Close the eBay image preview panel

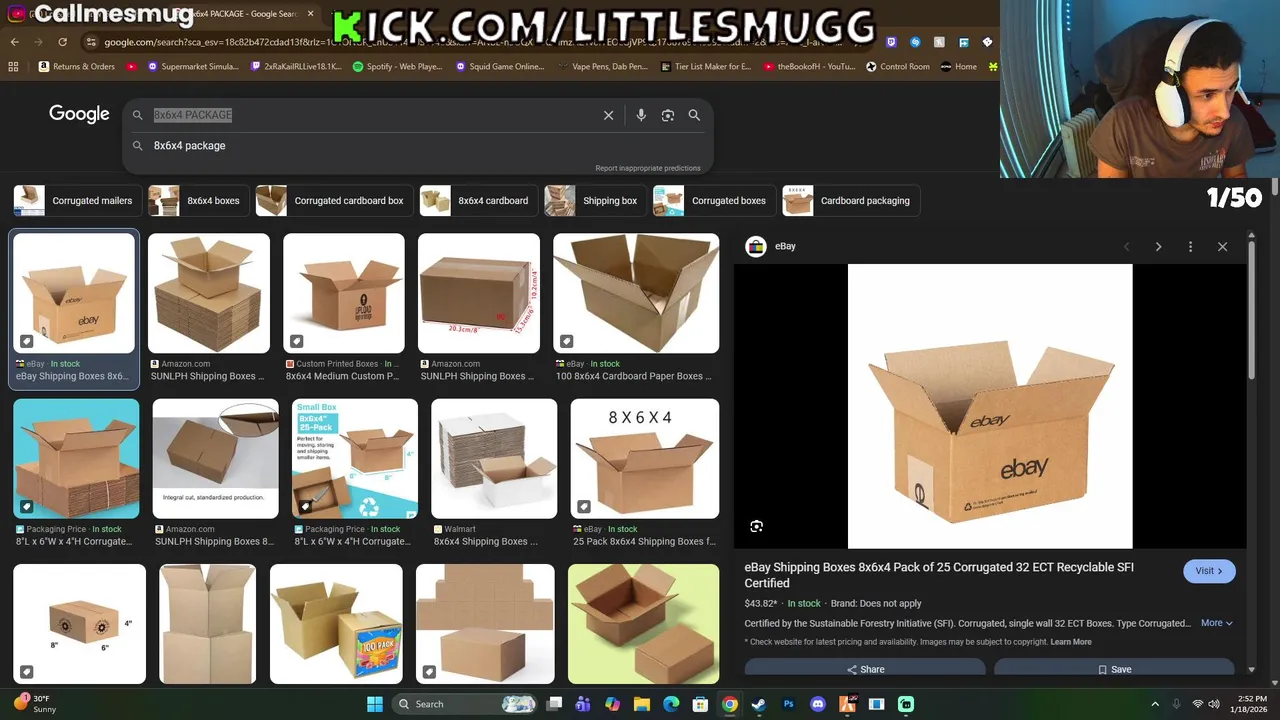(1222, 246)
